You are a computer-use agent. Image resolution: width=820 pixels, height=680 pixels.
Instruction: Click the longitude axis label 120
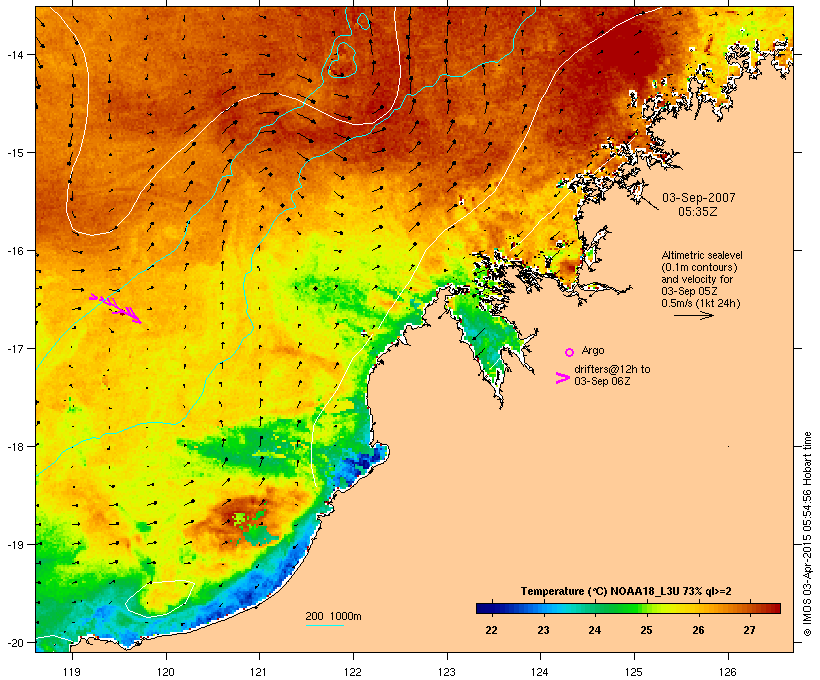166,672
